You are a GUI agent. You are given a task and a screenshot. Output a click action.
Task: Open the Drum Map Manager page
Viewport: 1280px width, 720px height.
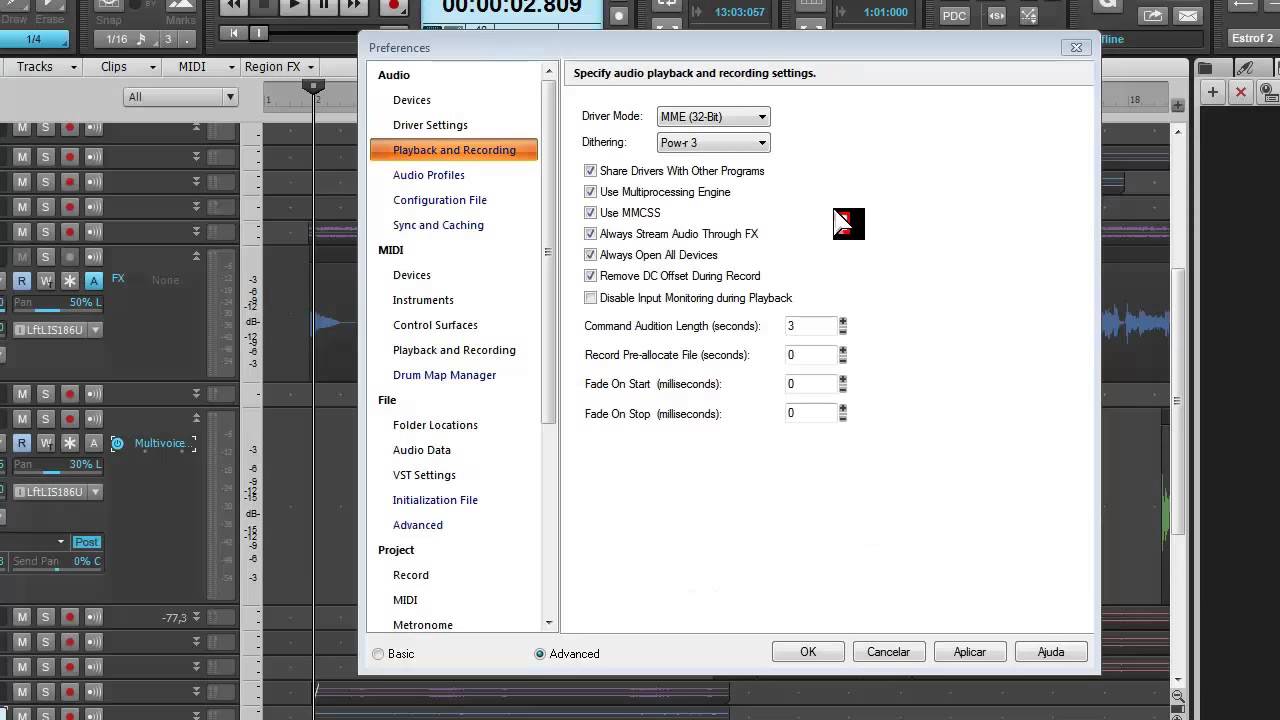click(x=444, y=375)
